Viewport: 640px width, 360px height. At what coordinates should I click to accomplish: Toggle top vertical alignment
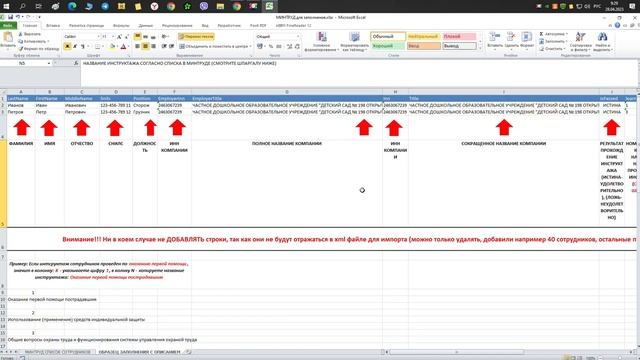(x=138, y=36)
